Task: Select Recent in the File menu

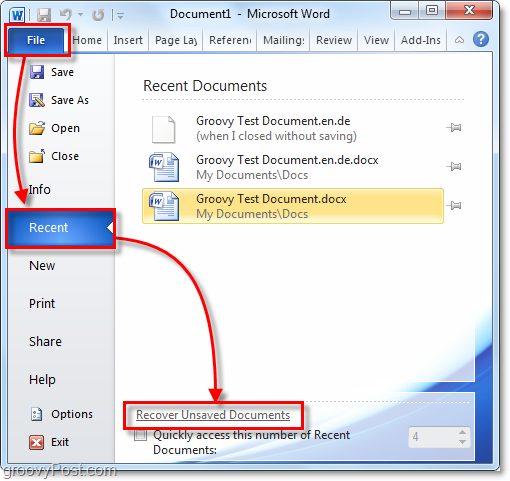Action: 60,228
